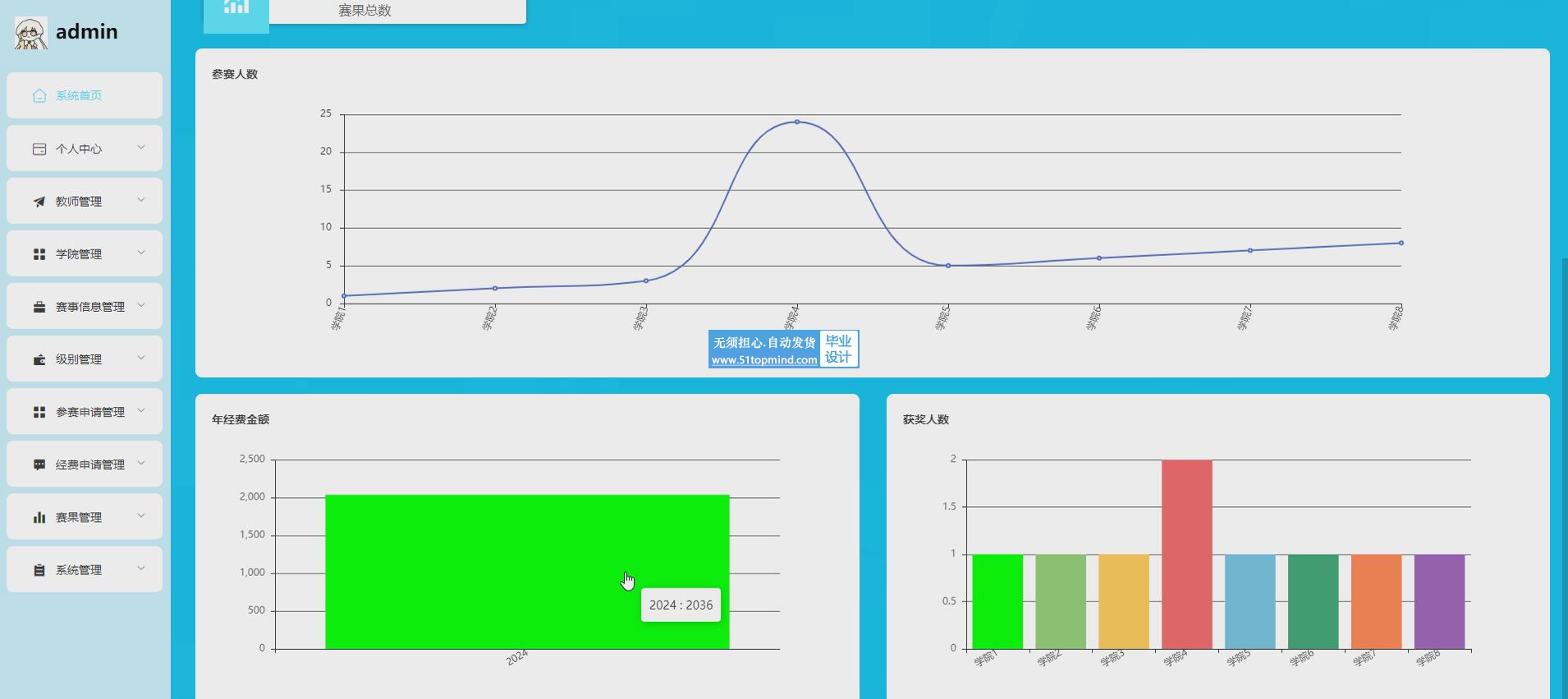The height and width of the screenshot is (699, 1568).
Task: Click the red 学院4 bar
Action: (1187, 555)
